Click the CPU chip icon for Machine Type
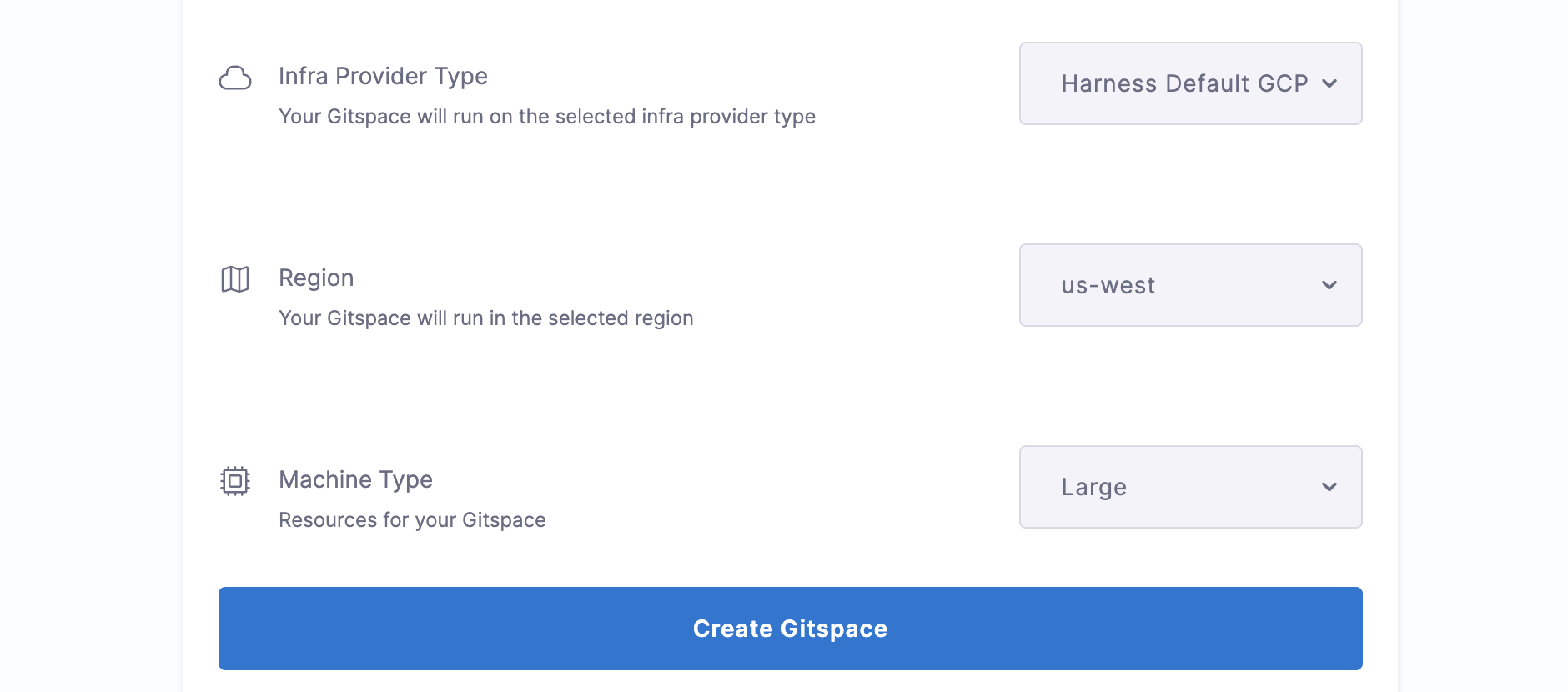Viewport: 1568px width, 692px height. pos(235,481)
